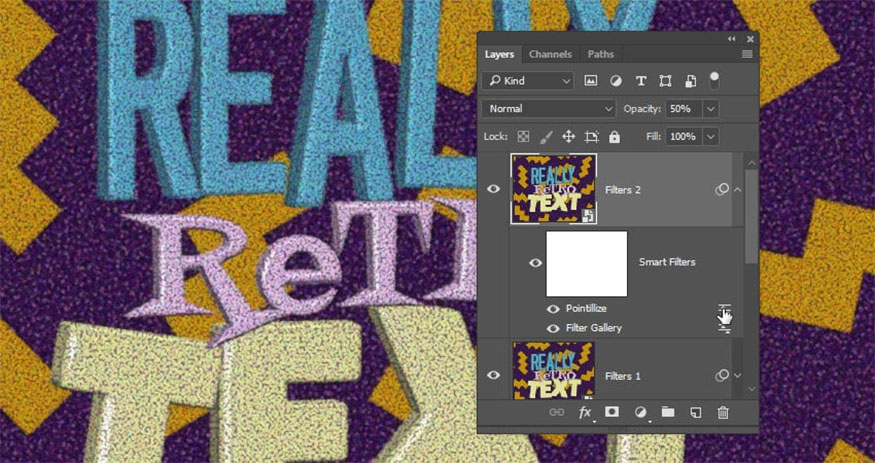Create a new layer
The height and width of the screenshot is (463, 875).
(695, 412)
